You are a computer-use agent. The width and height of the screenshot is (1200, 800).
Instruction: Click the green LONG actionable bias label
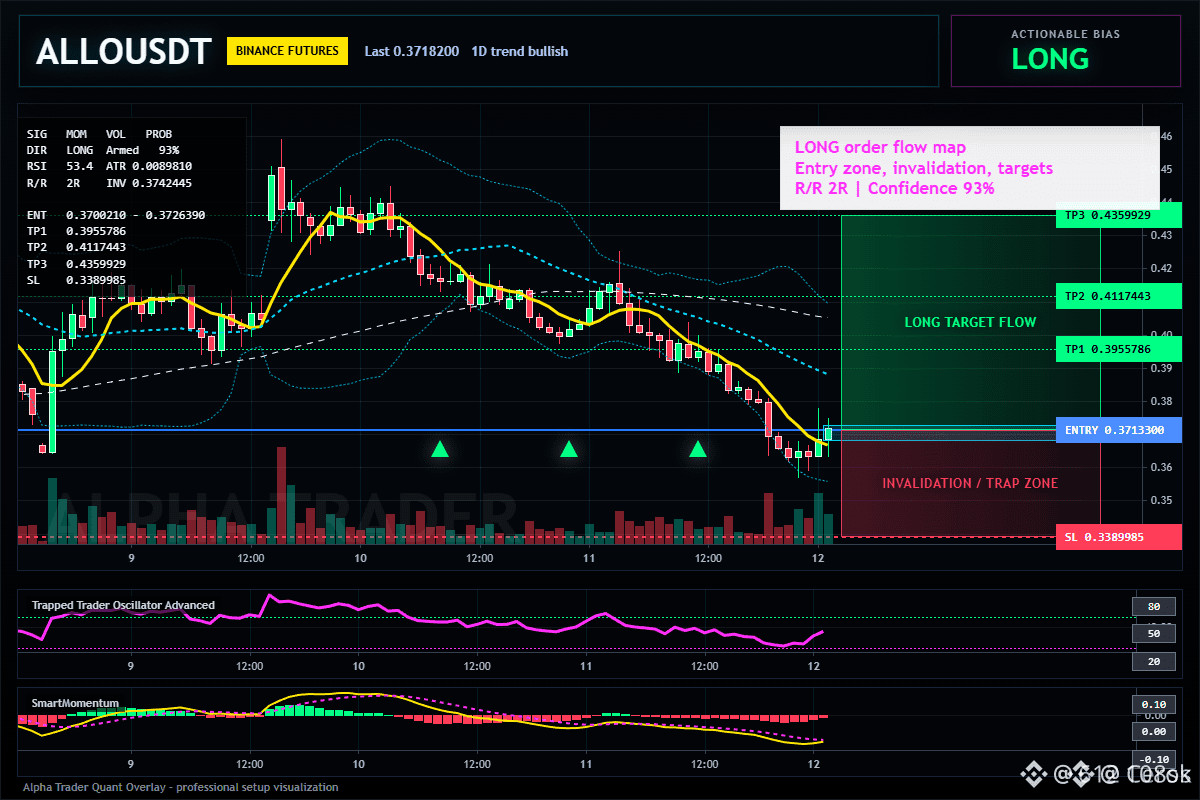1050,59
